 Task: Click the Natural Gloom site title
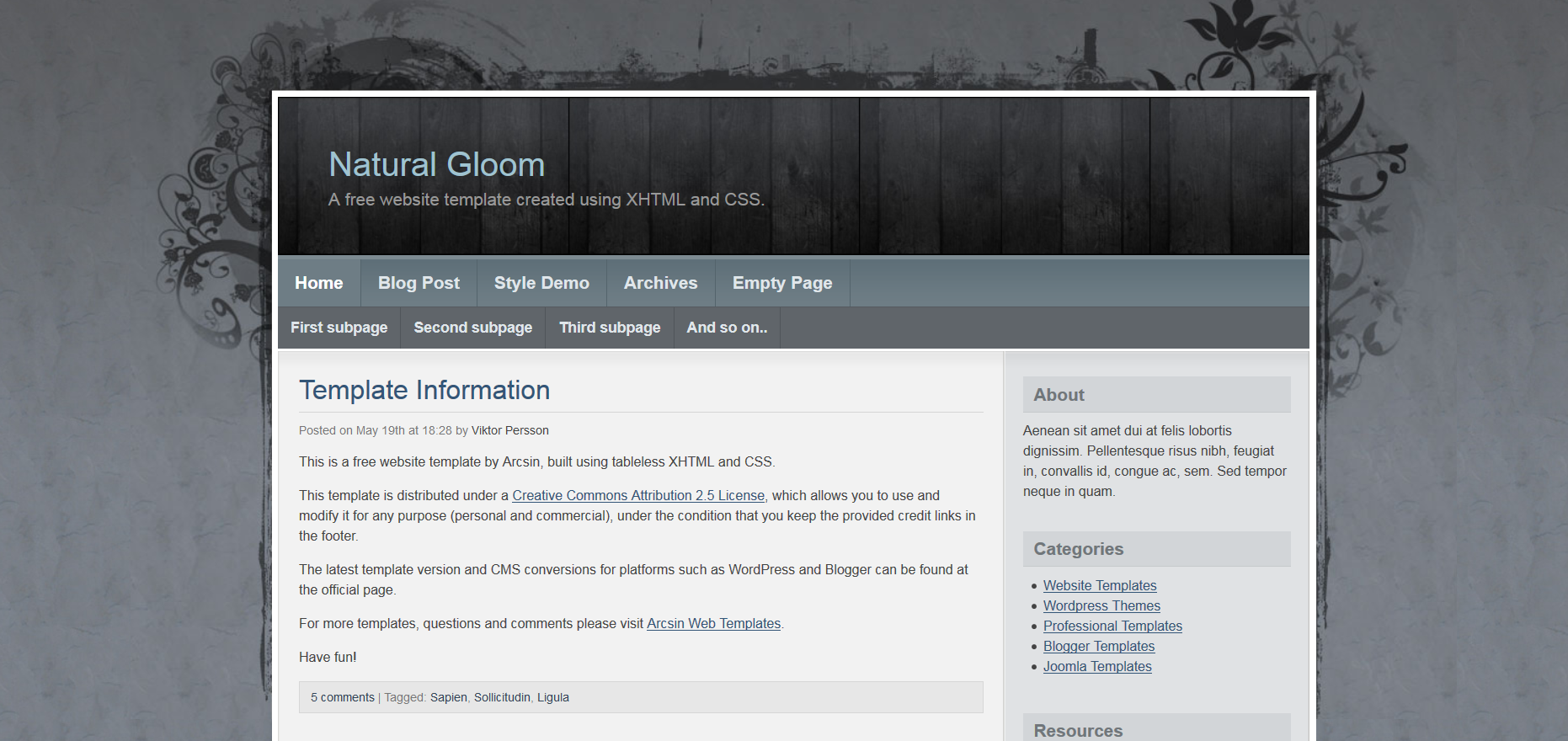pos(436,165)
